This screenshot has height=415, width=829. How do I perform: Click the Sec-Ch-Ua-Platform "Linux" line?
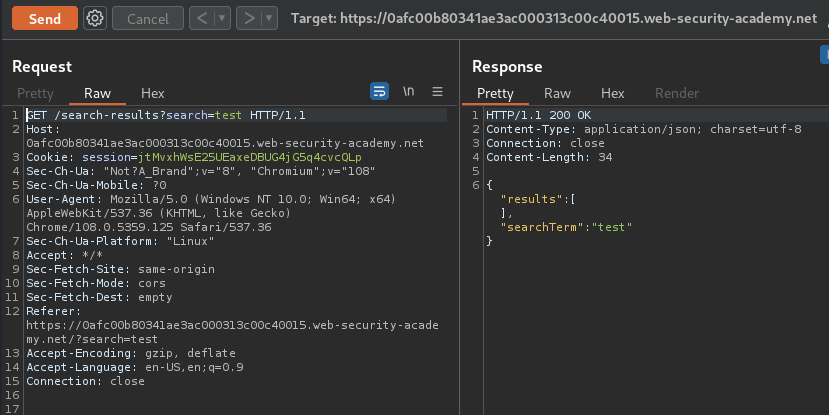(x=121, y=241)
